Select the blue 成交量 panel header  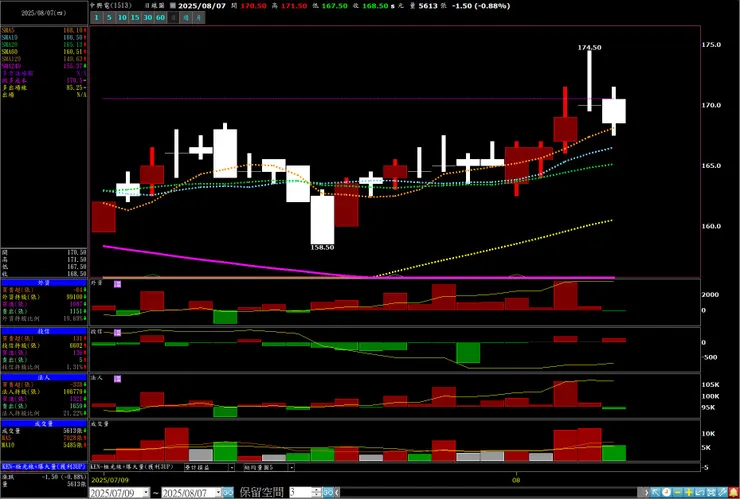coord(43,423)
